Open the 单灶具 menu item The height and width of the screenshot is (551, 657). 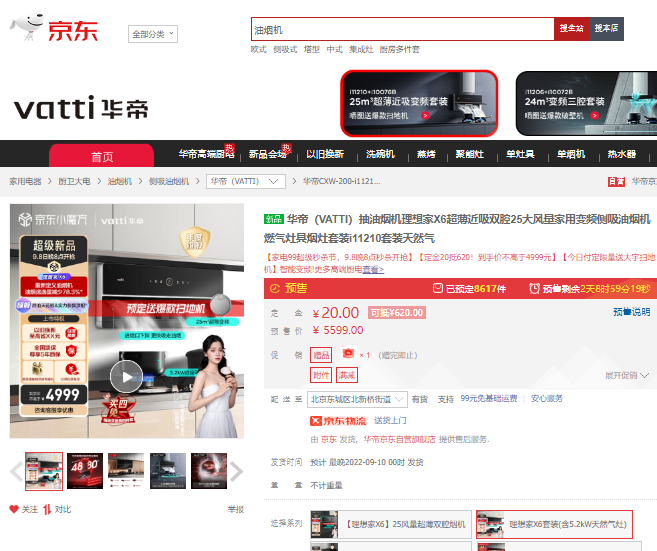pos(520,154)
